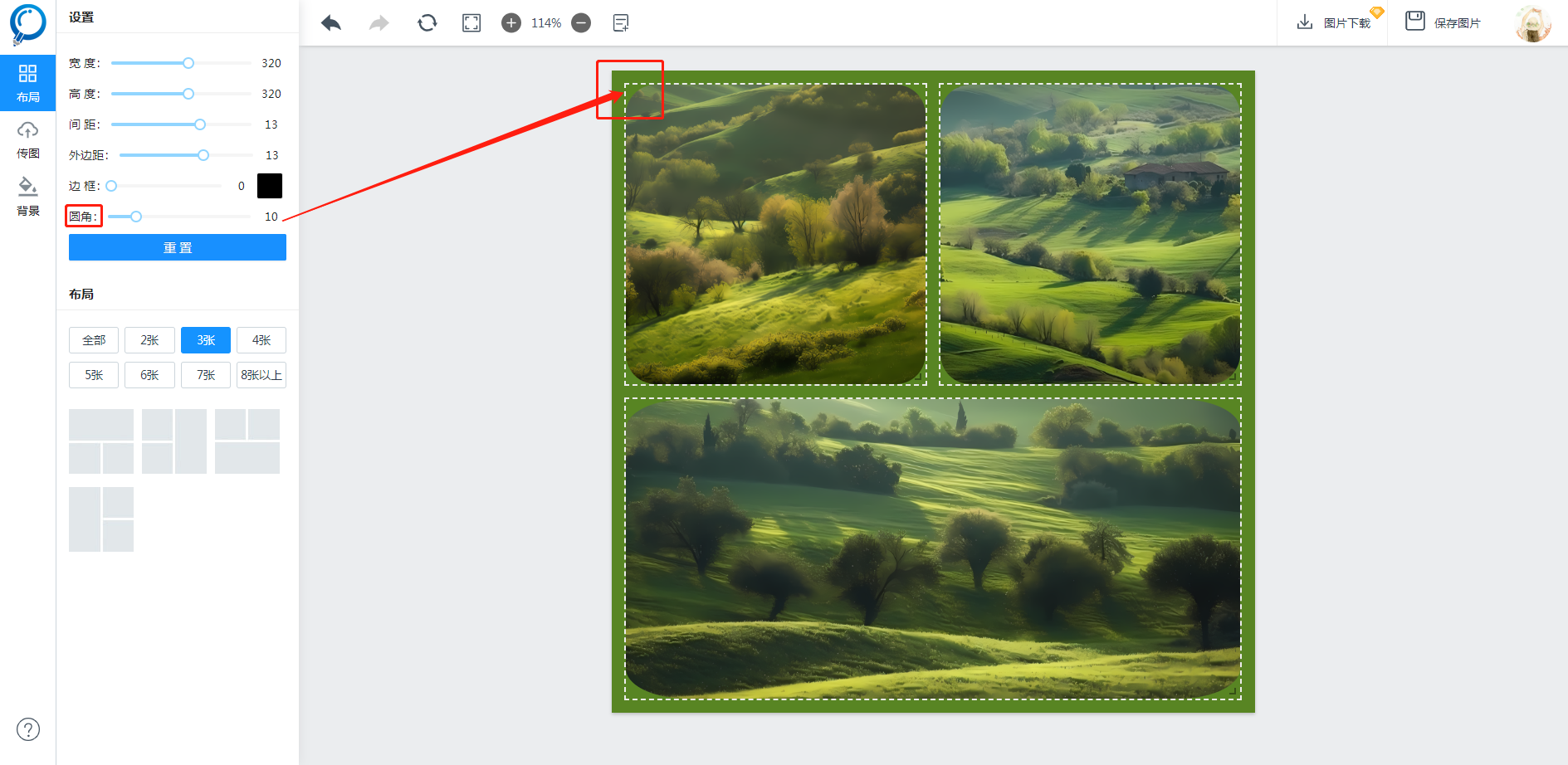Select the 全部 layout filter
This screenshot has height=765, width=1568.
click(x=94, y=340)
